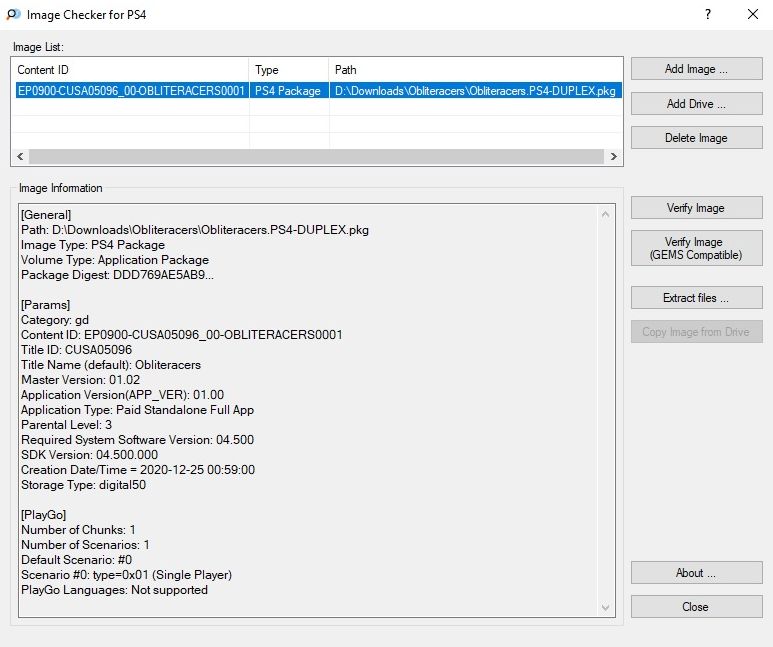Click the Parental Level: 3 line
This screenshot has width=773, height=647.
click(67, 425)
